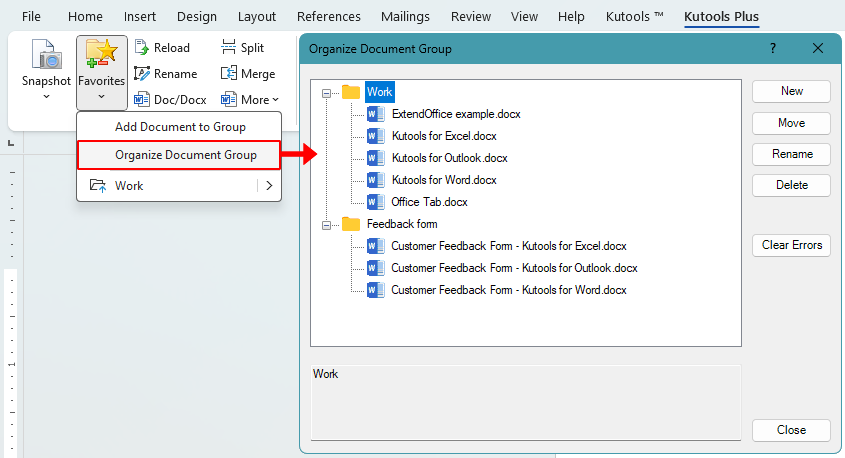Click the description box showing Work
The width and height of the screenshot is (845, 458).
(526, 403)
